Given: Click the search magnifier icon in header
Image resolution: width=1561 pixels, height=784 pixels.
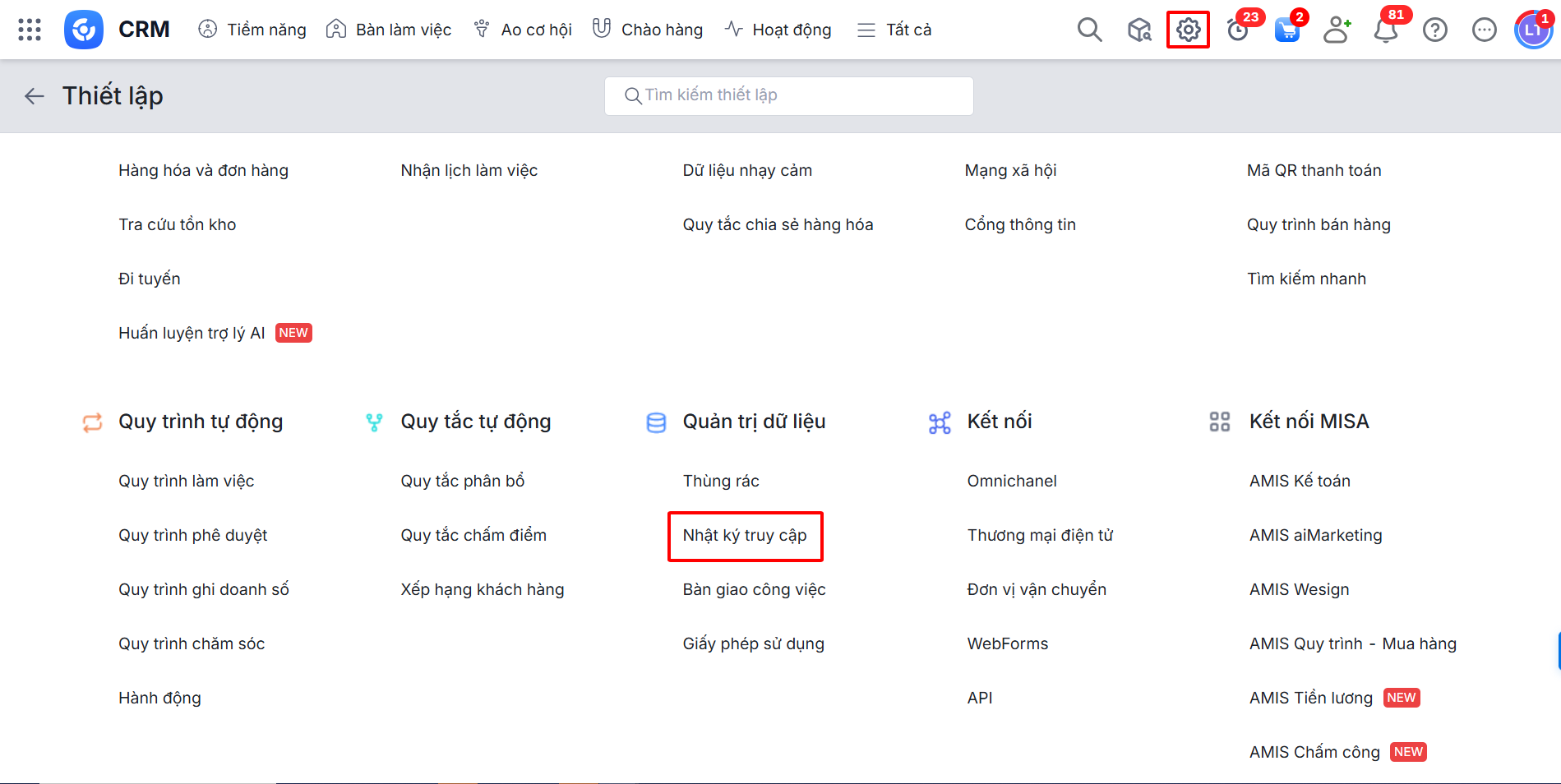Looking at the screenshot, I should point(1089,30).
